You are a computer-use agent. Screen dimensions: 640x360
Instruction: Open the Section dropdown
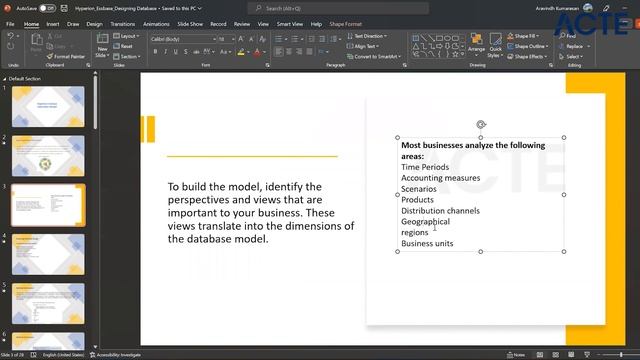[x=127, y=56]
